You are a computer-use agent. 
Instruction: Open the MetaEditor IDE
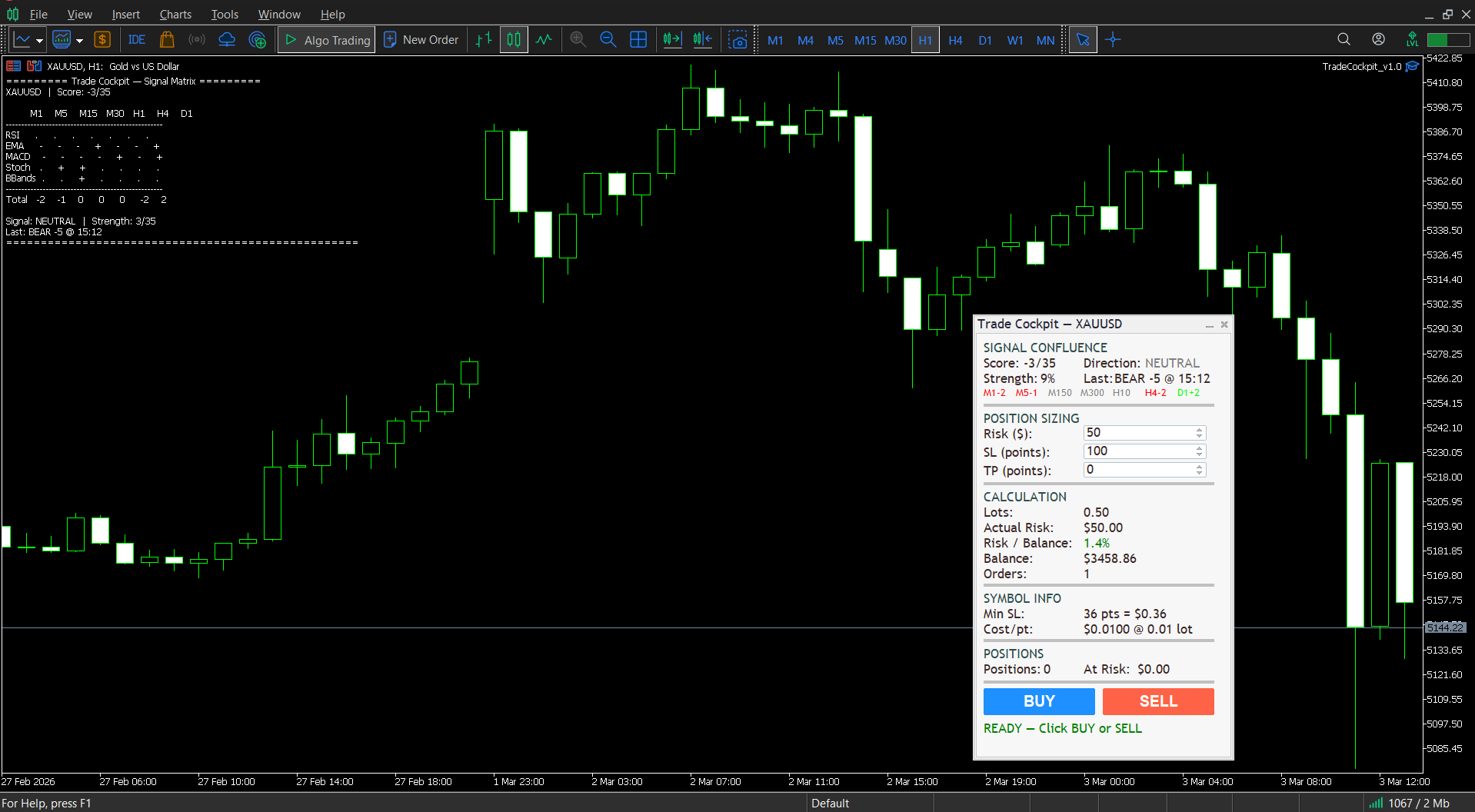(x=137, y=40)
